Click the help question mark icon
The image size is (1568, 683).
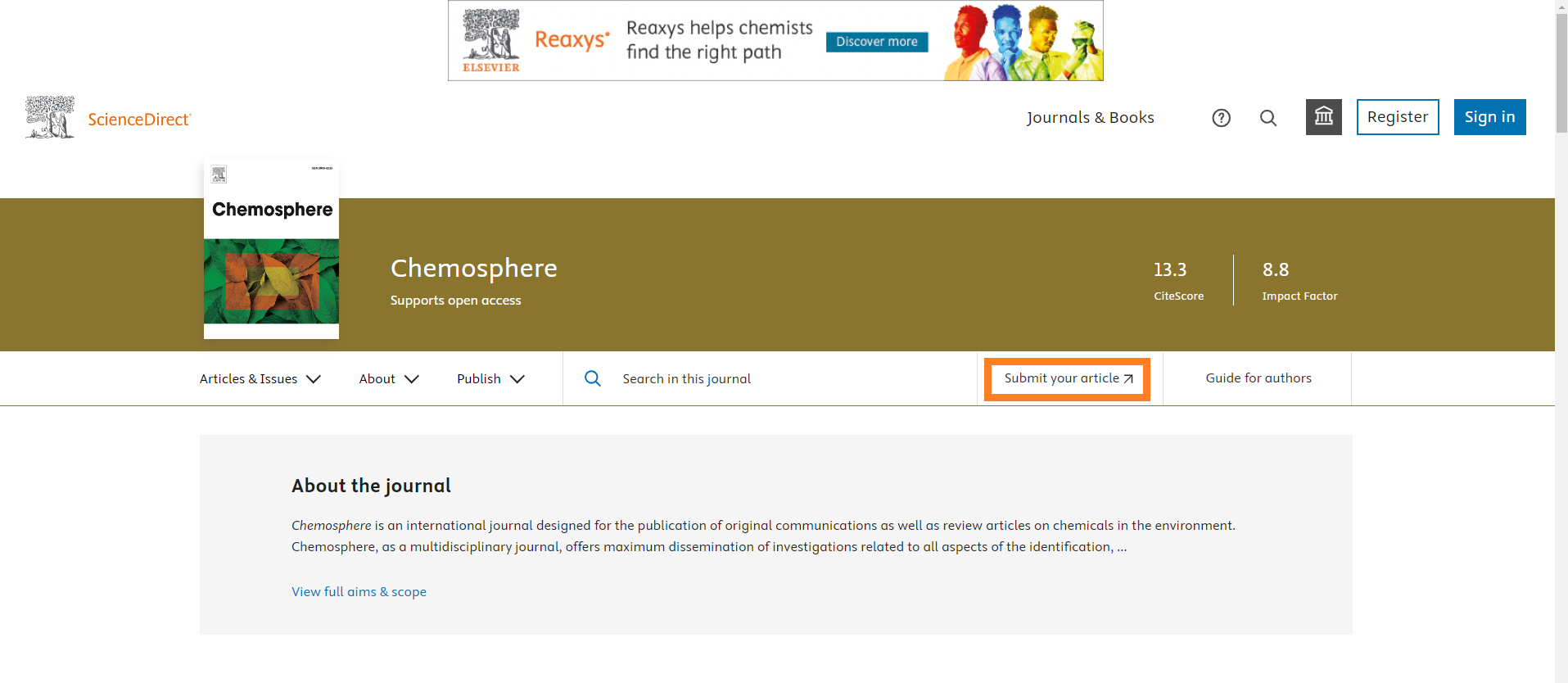(1221, 118)
